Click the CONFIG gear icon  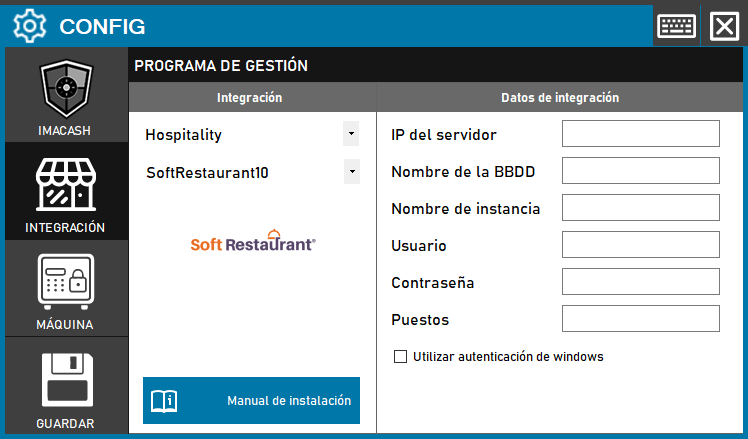30,25
